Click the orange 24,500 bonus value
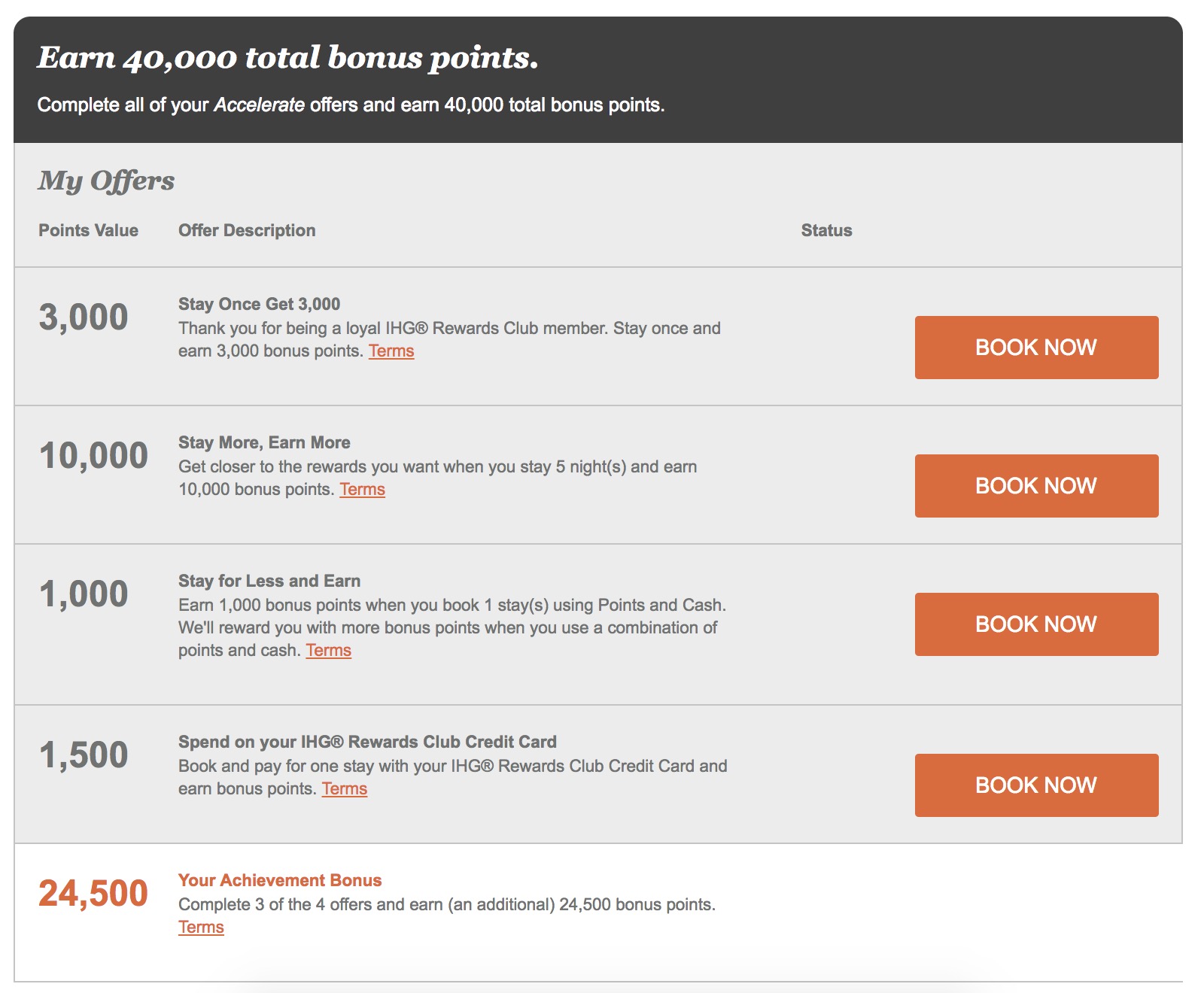Viewport: 1204px width, 993px height. [93, 894]
